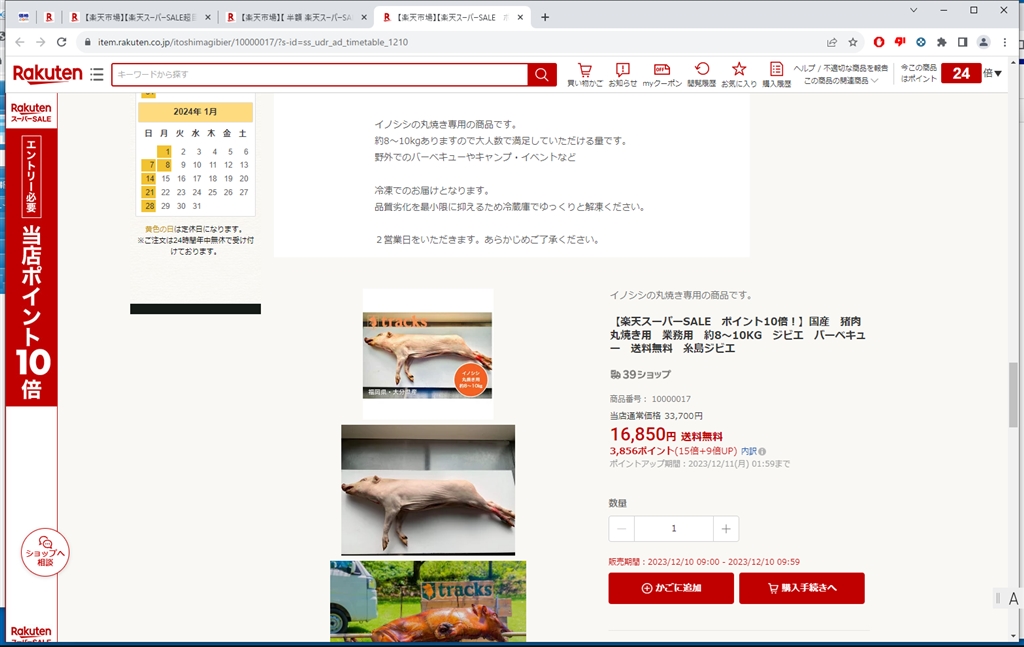Switch to the 楽天スーパーSALE超目 tab
Image resolution: width=1024 pixels, height=647 pixels.
(x=138, y=18)
